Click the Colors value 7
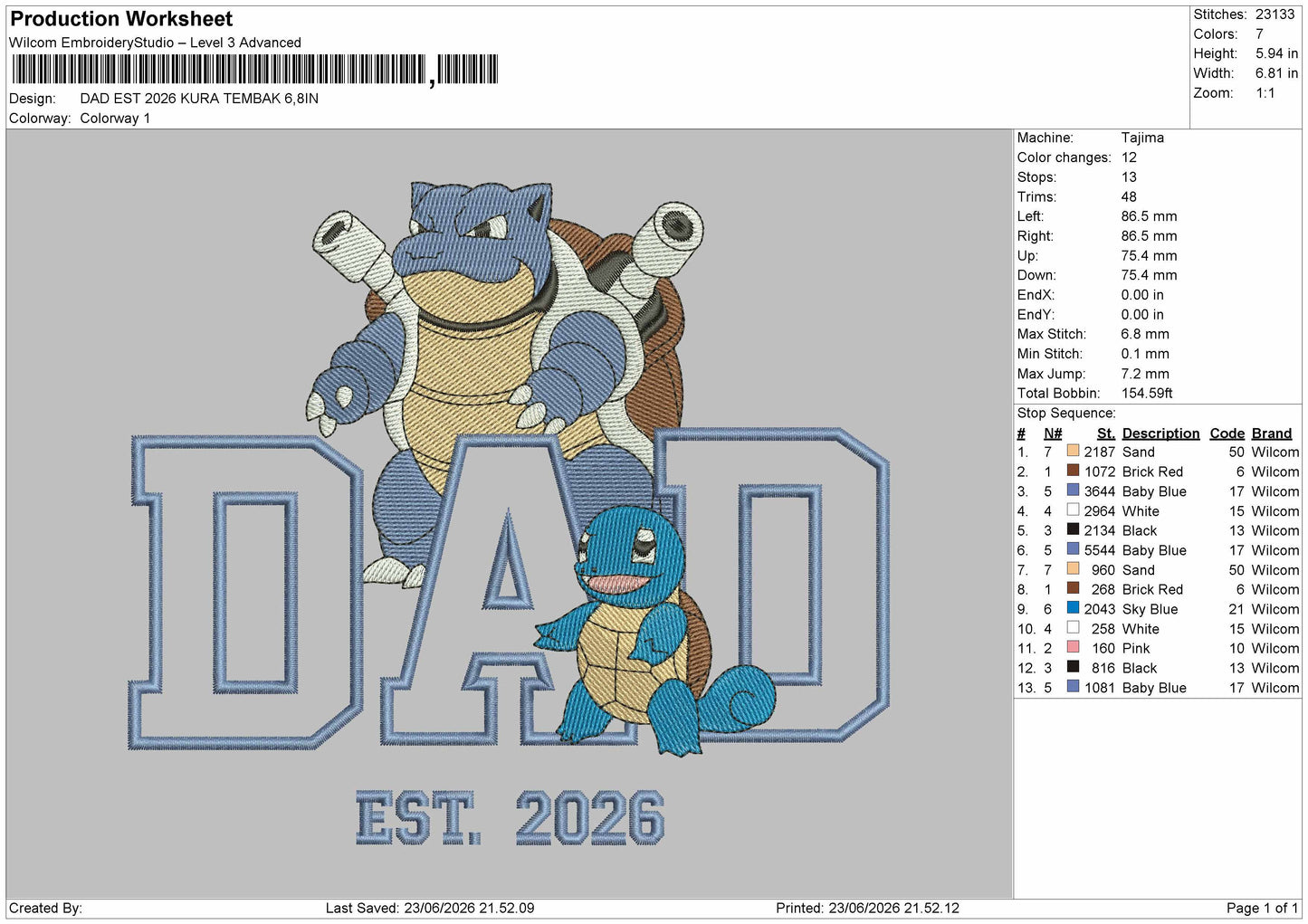This screenshot has height=924, width=1308. [x=1259, y=34]
